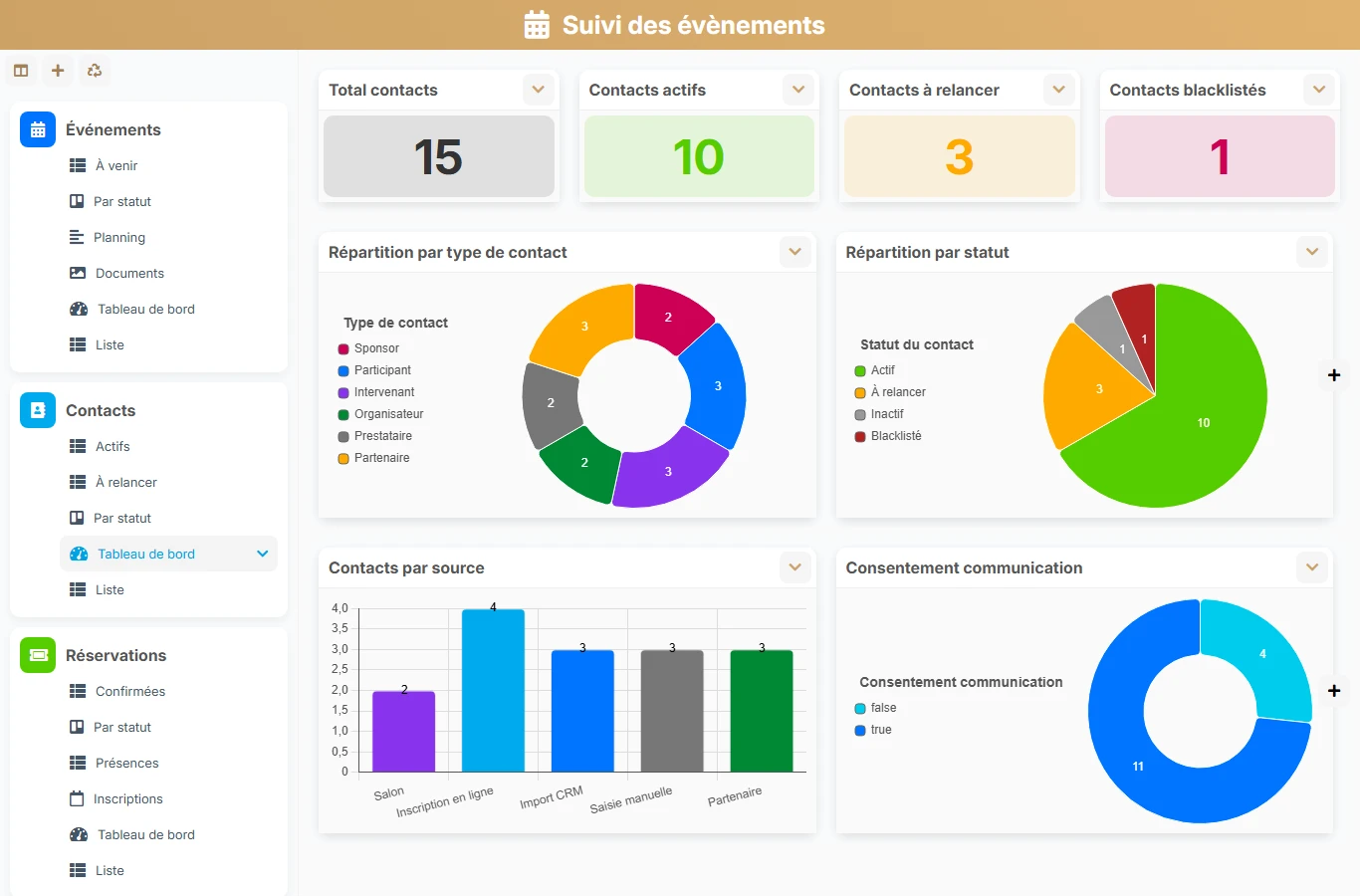Click the table icon beside Confirmées
1360x896 pixels.
click(78, 691)
